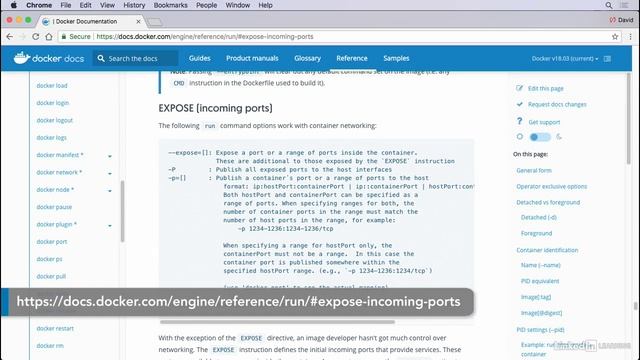
Task: Open docker port sidebar link
Action: 52,242
